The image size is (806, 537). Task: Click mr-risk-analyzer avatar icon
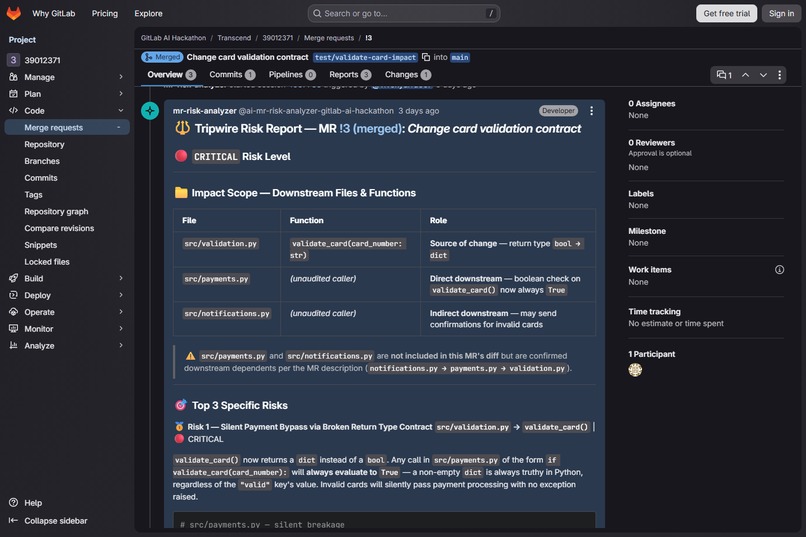point(150,110)
